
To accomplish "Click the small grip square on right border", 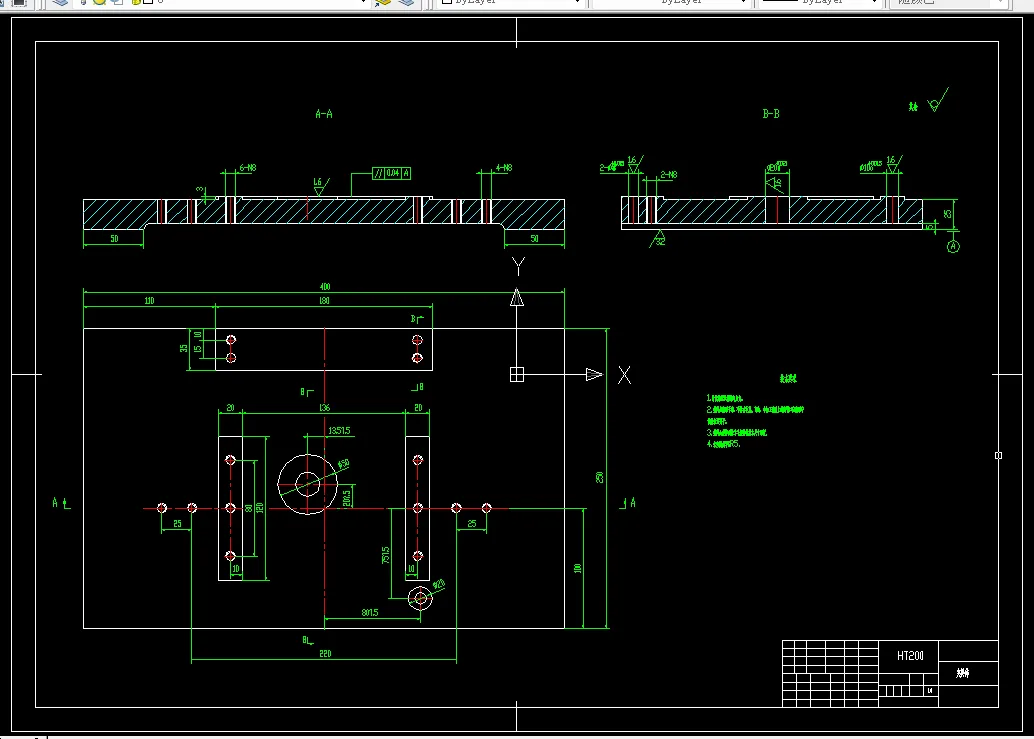I will click(998, 456).
